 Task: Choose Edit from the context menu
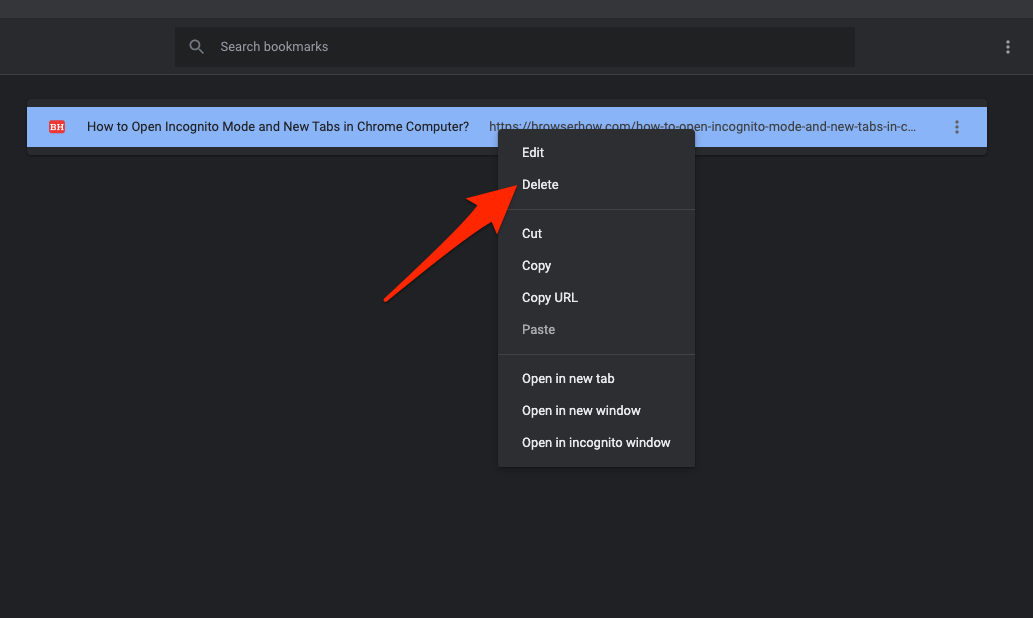click(596, 153)
